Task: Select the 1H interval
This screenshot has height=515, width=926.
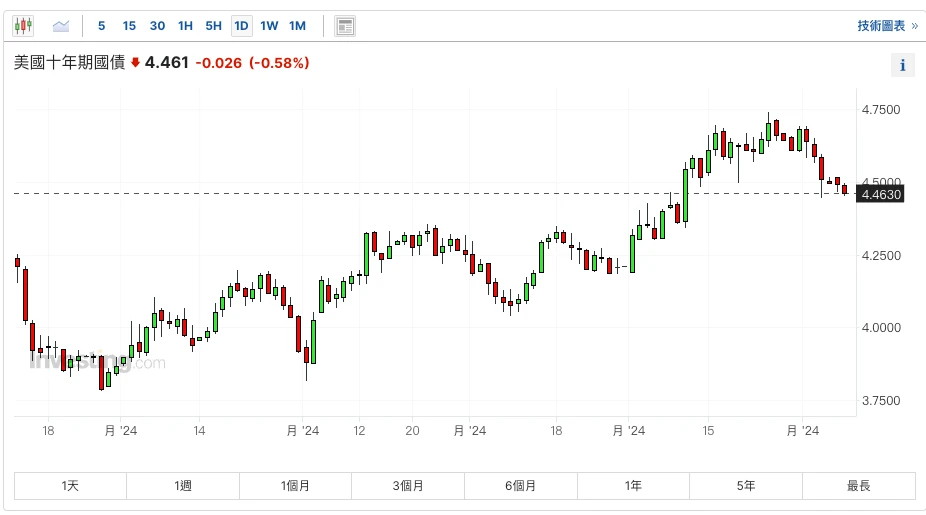Action: (x=185, y=26)
